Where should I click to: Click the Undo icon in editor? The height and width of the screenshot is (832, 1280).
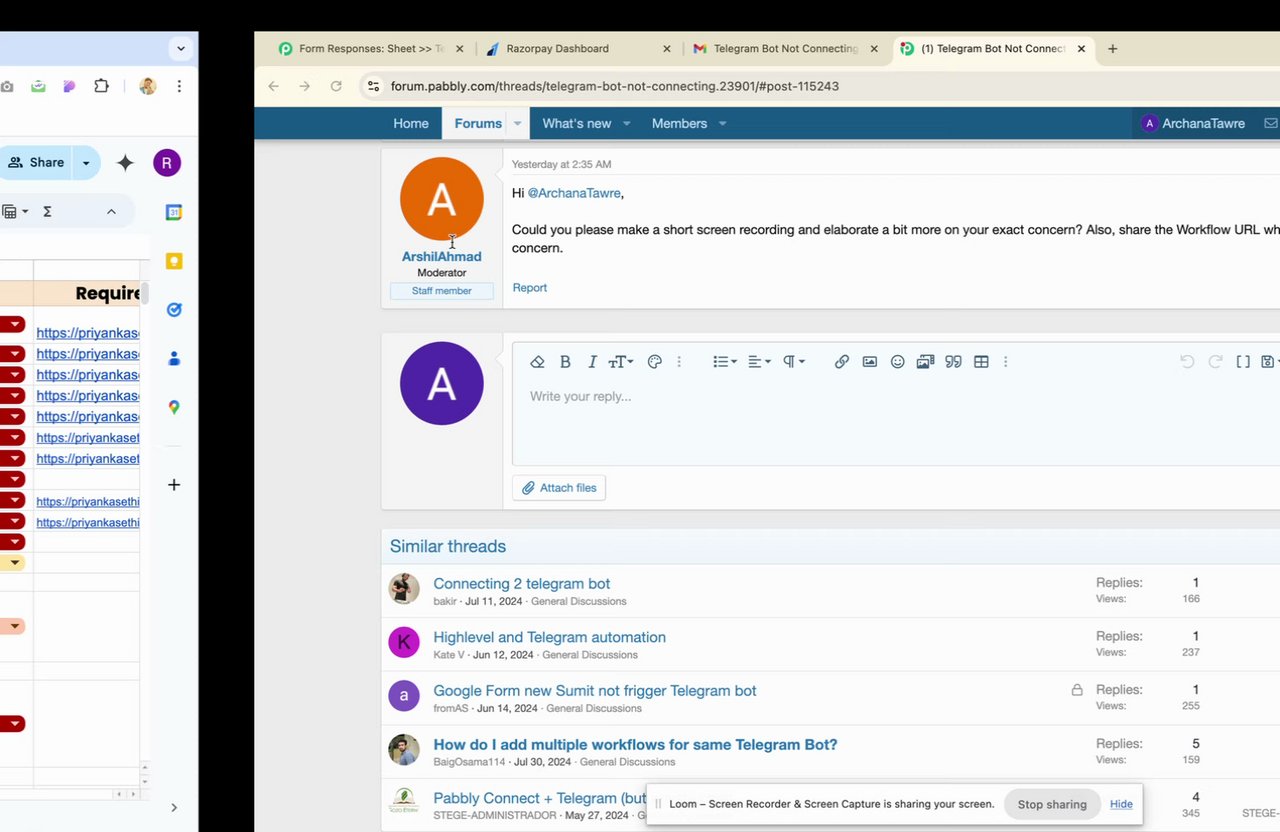[x=1187, y=362]
